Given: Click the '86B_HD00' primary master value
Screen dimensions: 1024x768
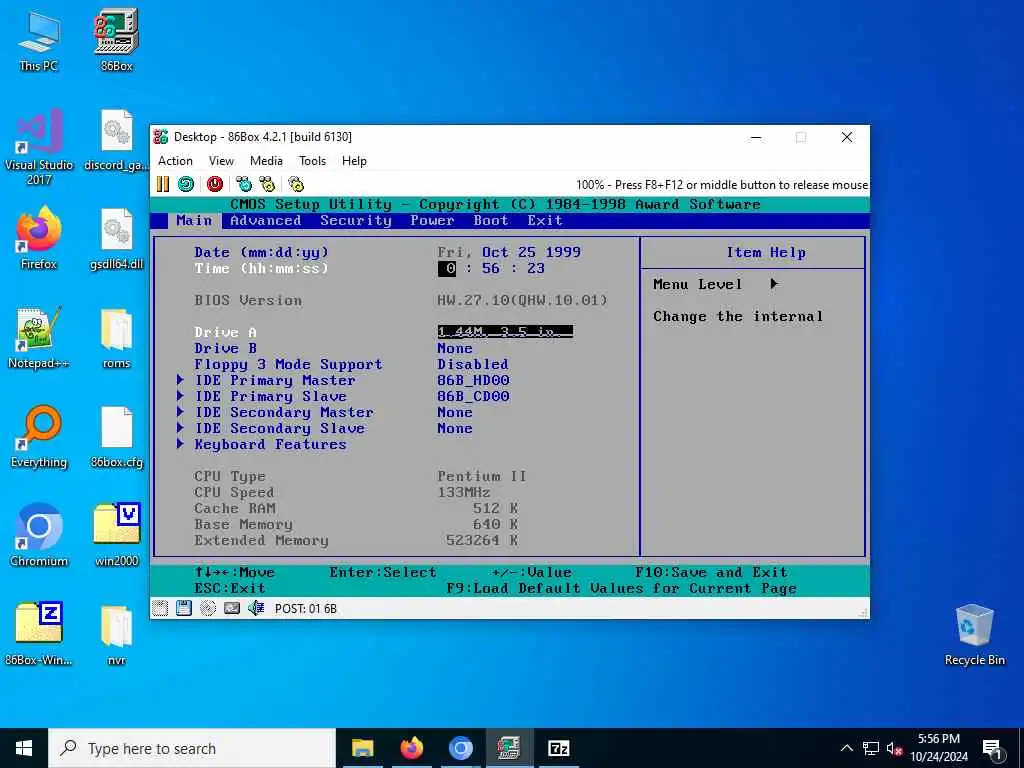Looking at the screenshot, I should [473, 380].
